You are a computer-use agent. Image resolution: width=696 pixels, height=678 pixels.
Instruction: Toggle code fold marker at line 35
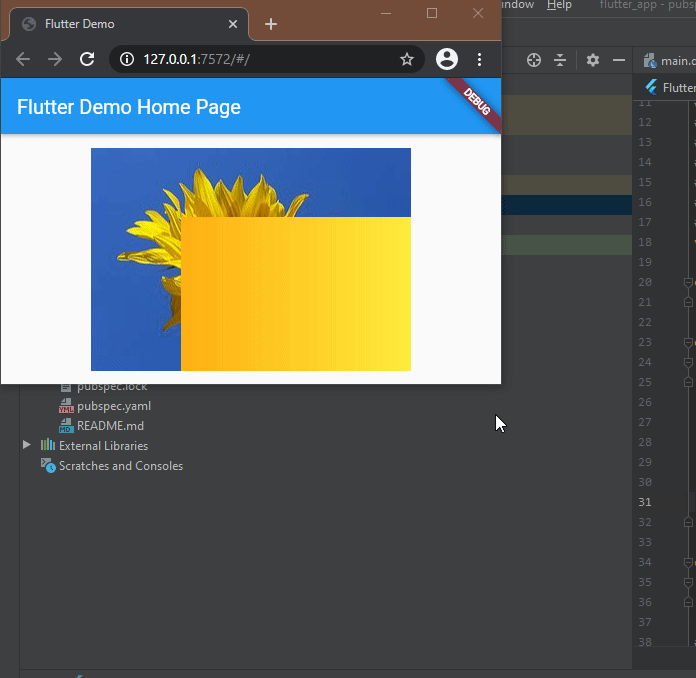coord(688,582)
